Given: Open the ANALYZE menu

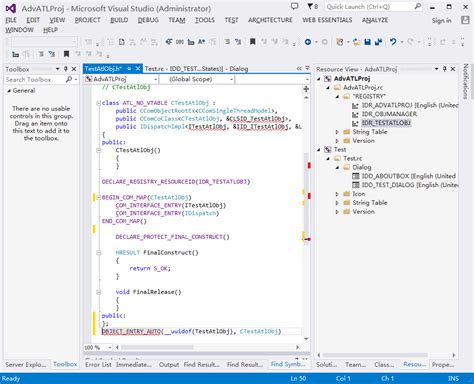Looking at the screenshot, I should tap(375, 20).
